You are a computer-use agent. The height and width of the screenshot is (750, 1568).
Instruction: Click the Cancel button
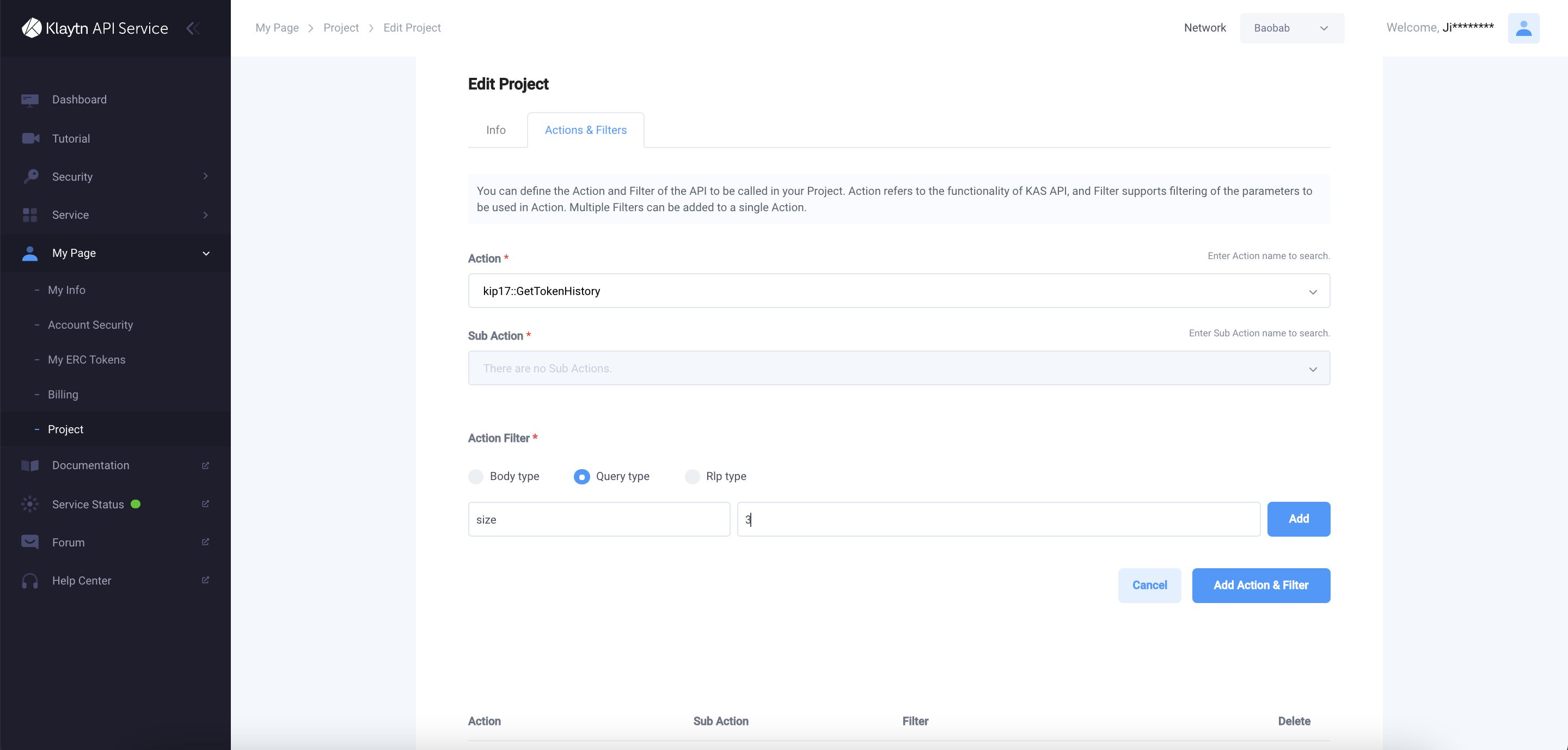pyautogui.click(x=1149, y=585)
